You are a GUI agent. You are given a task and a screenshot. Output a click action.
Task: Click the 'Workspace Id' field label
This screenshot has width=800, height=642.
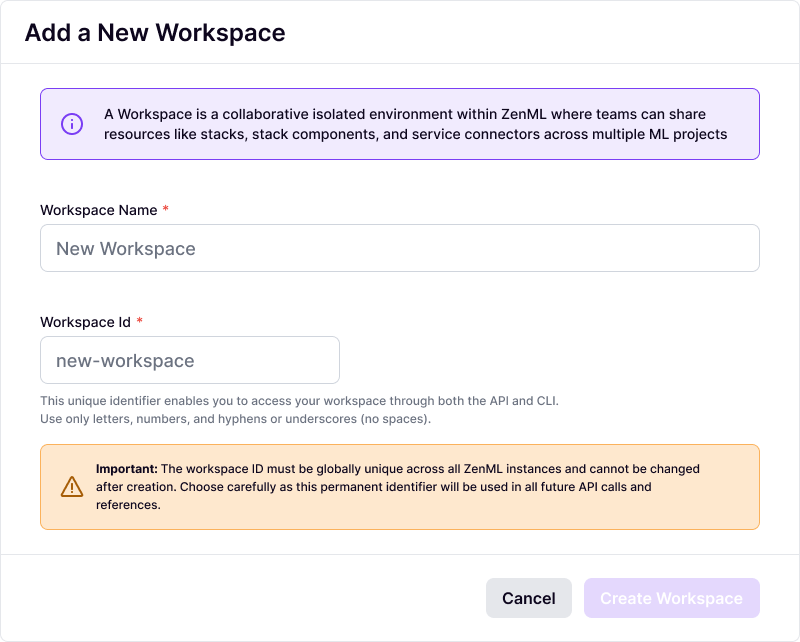click(85, 322)
